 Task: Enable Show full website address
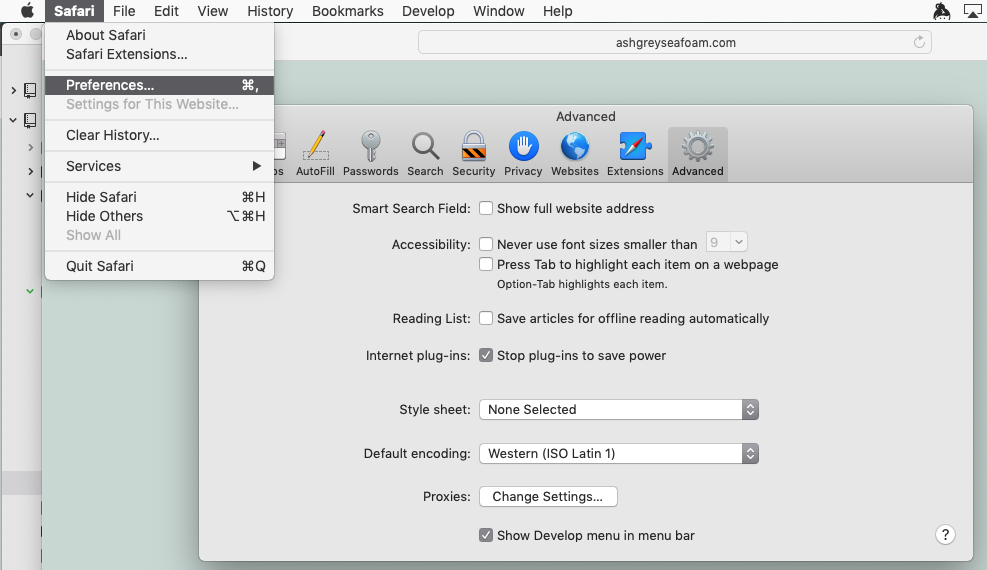pos(486,208)
